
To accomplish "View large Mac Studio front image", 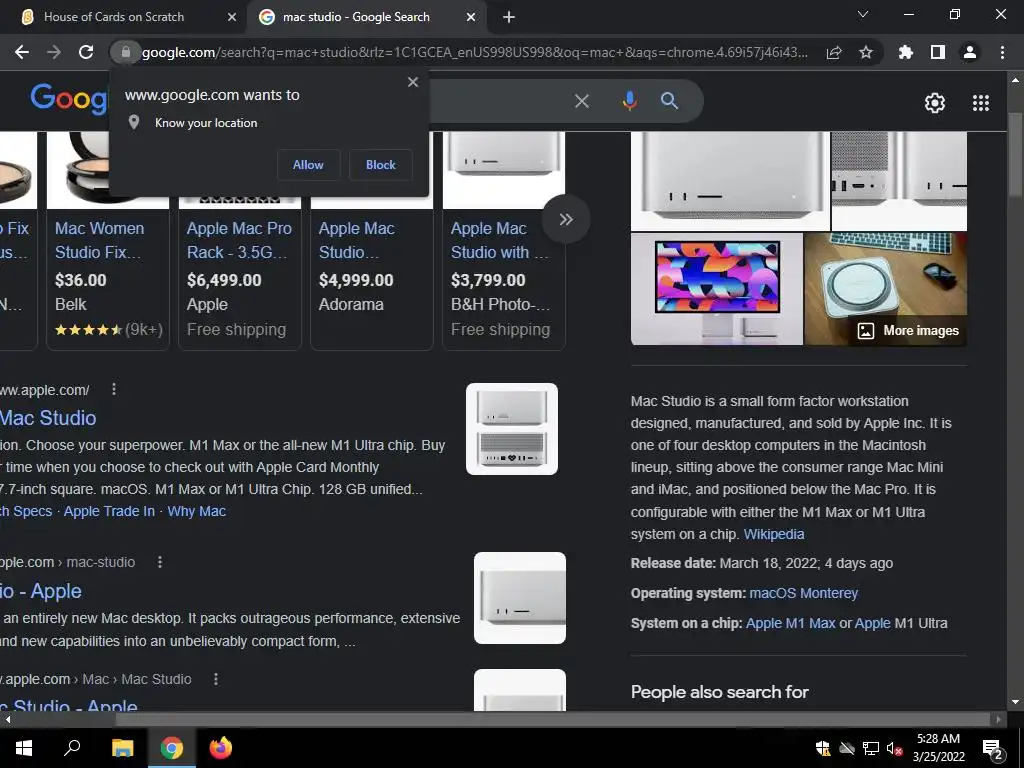I will coord(730,181).
